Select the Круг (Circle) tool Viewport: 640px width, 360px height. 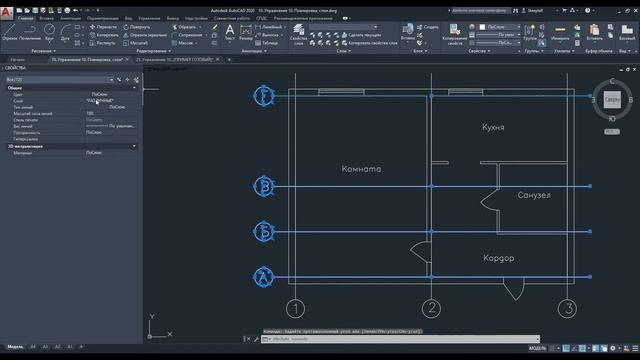[49, 32]
